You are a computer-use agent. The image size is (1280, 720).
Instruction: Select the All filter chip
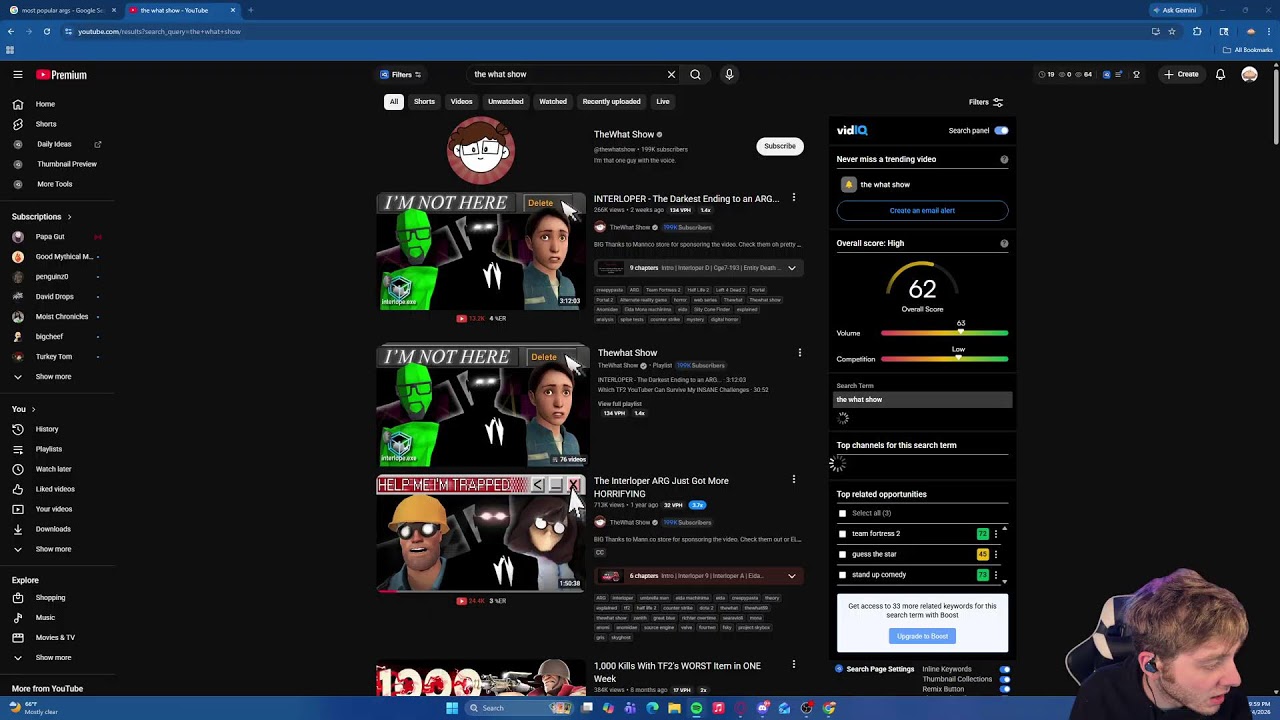[394, 101]
